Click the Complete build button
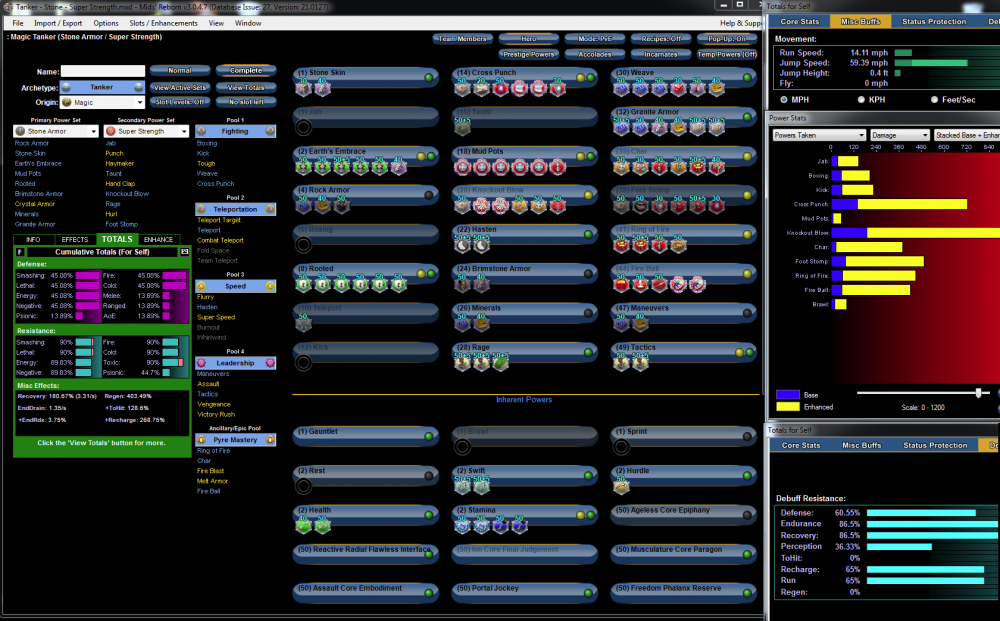Viewport: 1000px width, 621px height. [246, 70]
